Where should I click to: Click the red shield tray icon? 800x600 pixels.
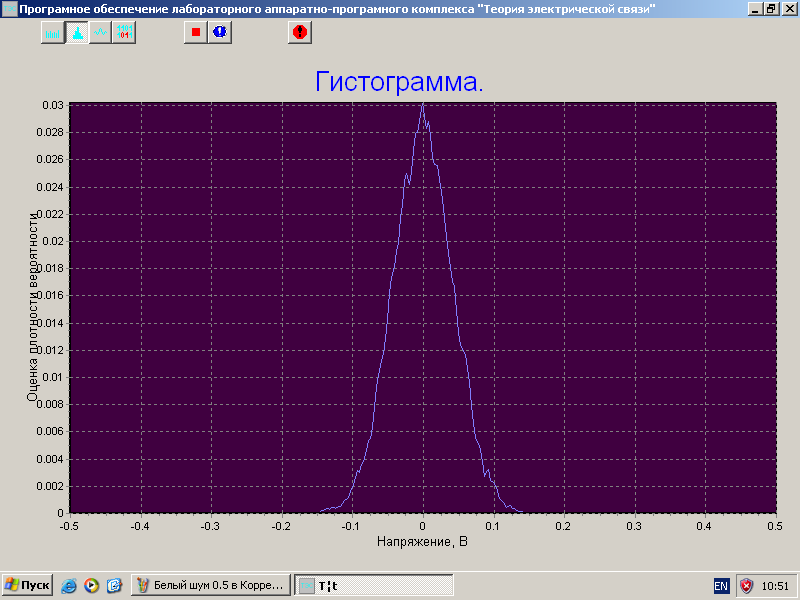pos(746,586)
